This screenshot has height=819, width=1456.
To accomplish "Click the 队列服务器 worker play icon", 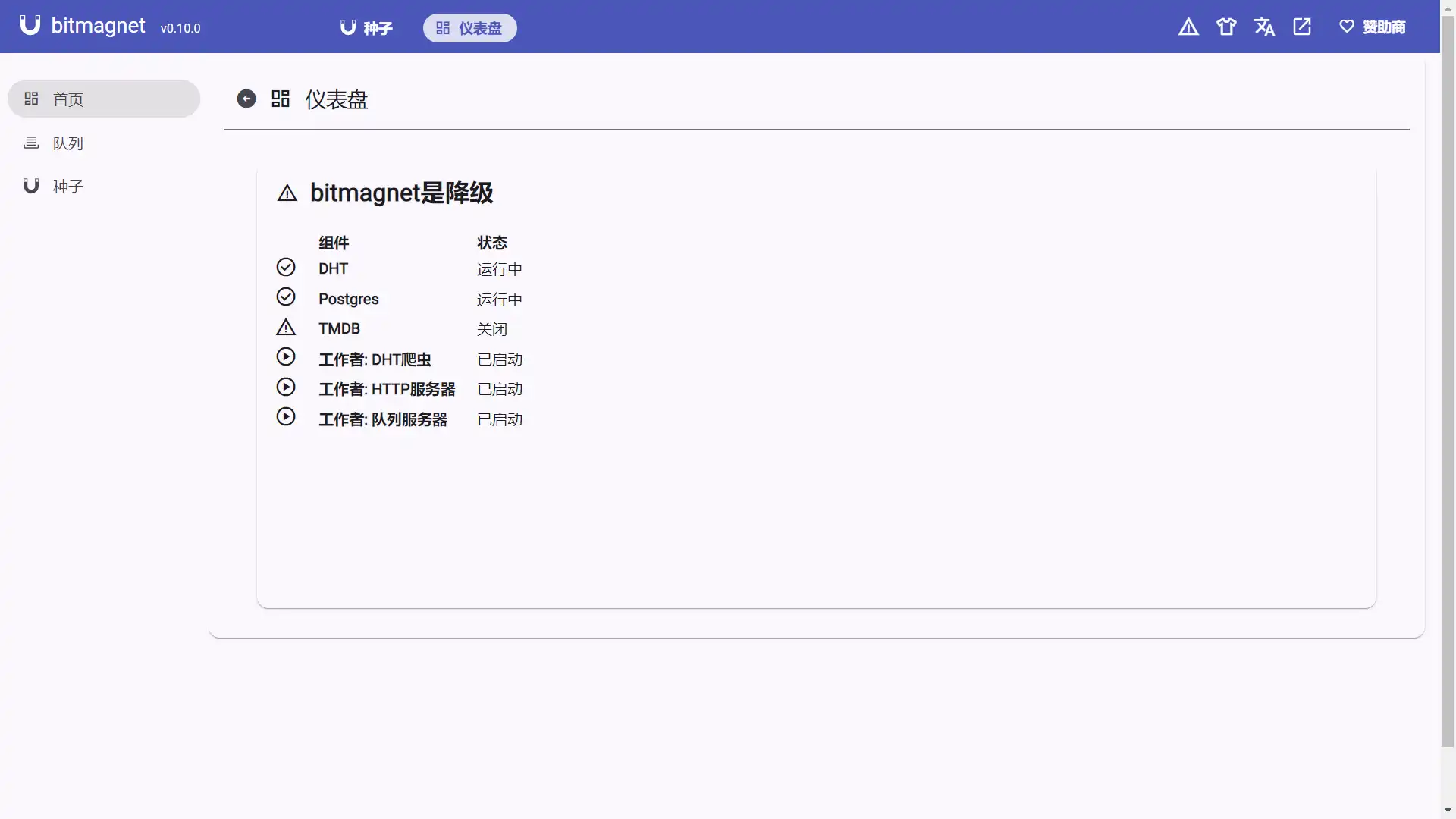I will 286,417.
